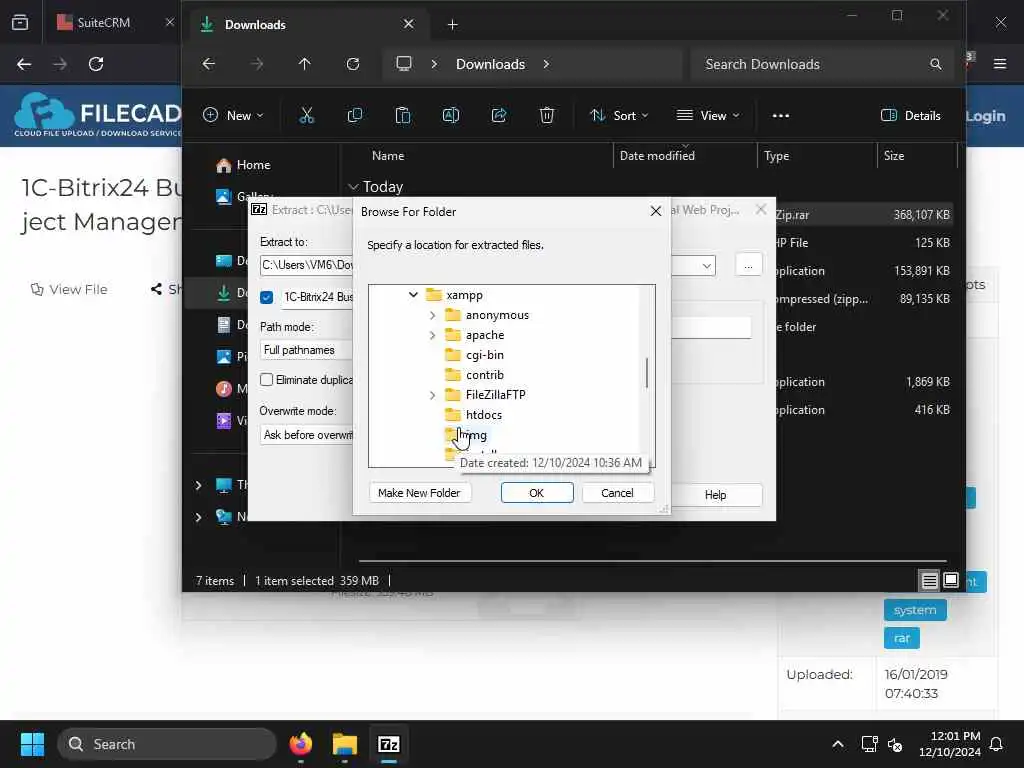Click OK in Browse For Folder
This screenshot has height=768, width=1024.
click(x=537, y=492)
